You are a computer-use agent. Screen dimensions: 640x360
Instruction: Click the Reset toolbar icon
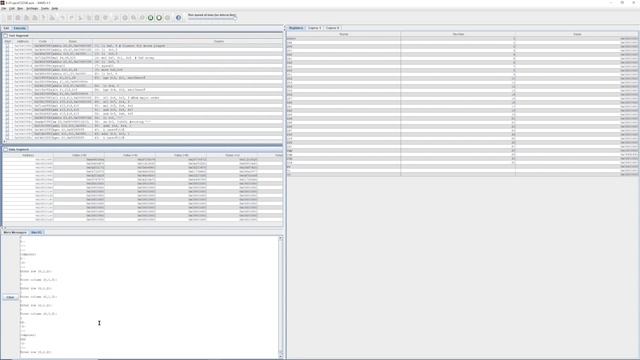click(x=167, y=18)
